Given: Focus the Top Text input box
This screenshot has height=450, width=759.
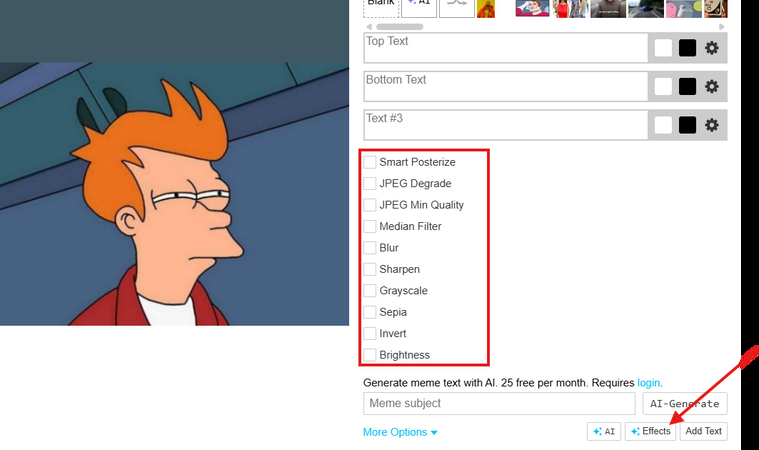Looking at the screenshot, I should pos(505,48).
